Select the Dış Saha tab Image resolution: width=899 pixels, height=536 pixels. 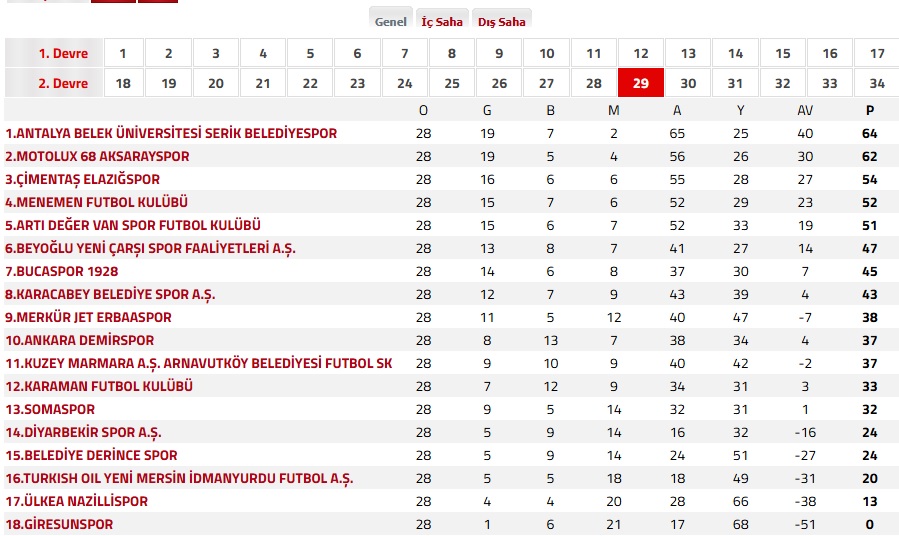(x=502, y=21)
